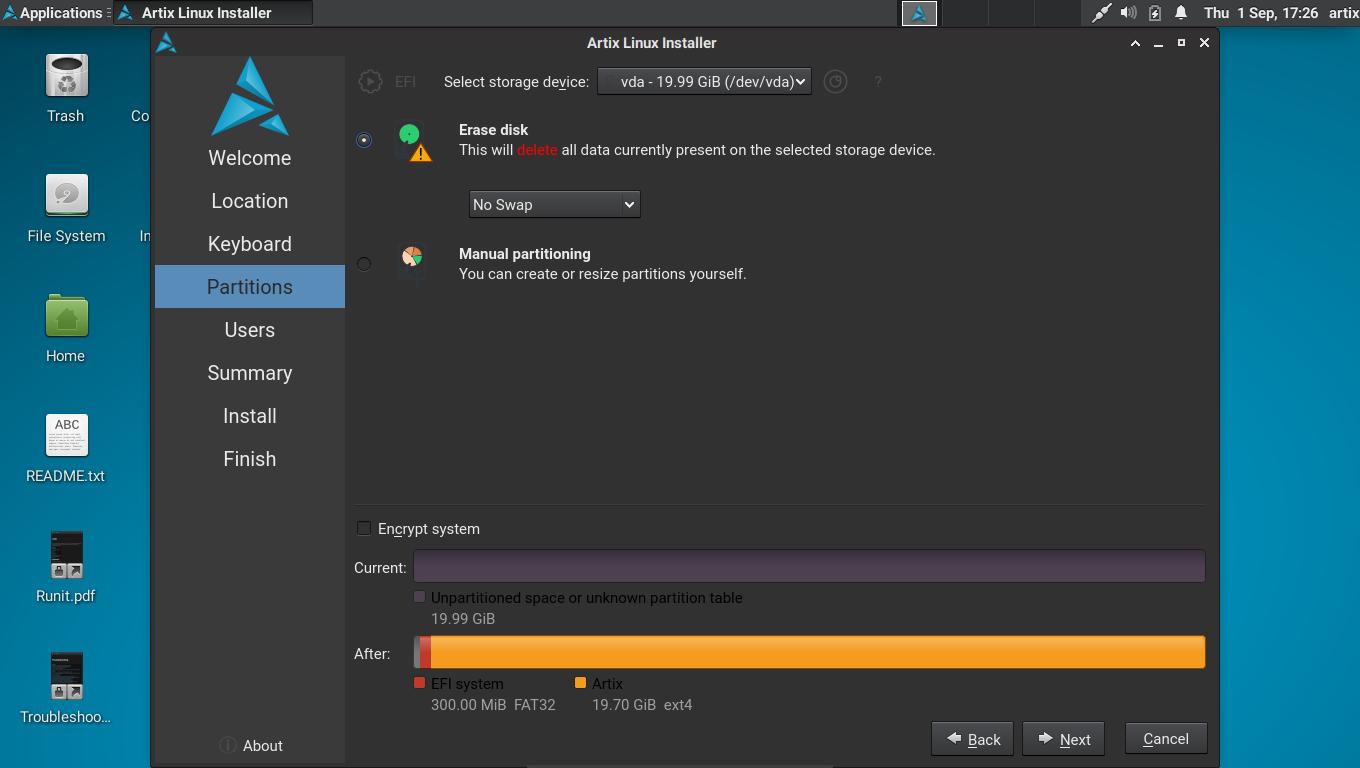The width and height of the screenshot is (1360, 768).
Task: Open the File System desktop icon
Action: point(66,196)
